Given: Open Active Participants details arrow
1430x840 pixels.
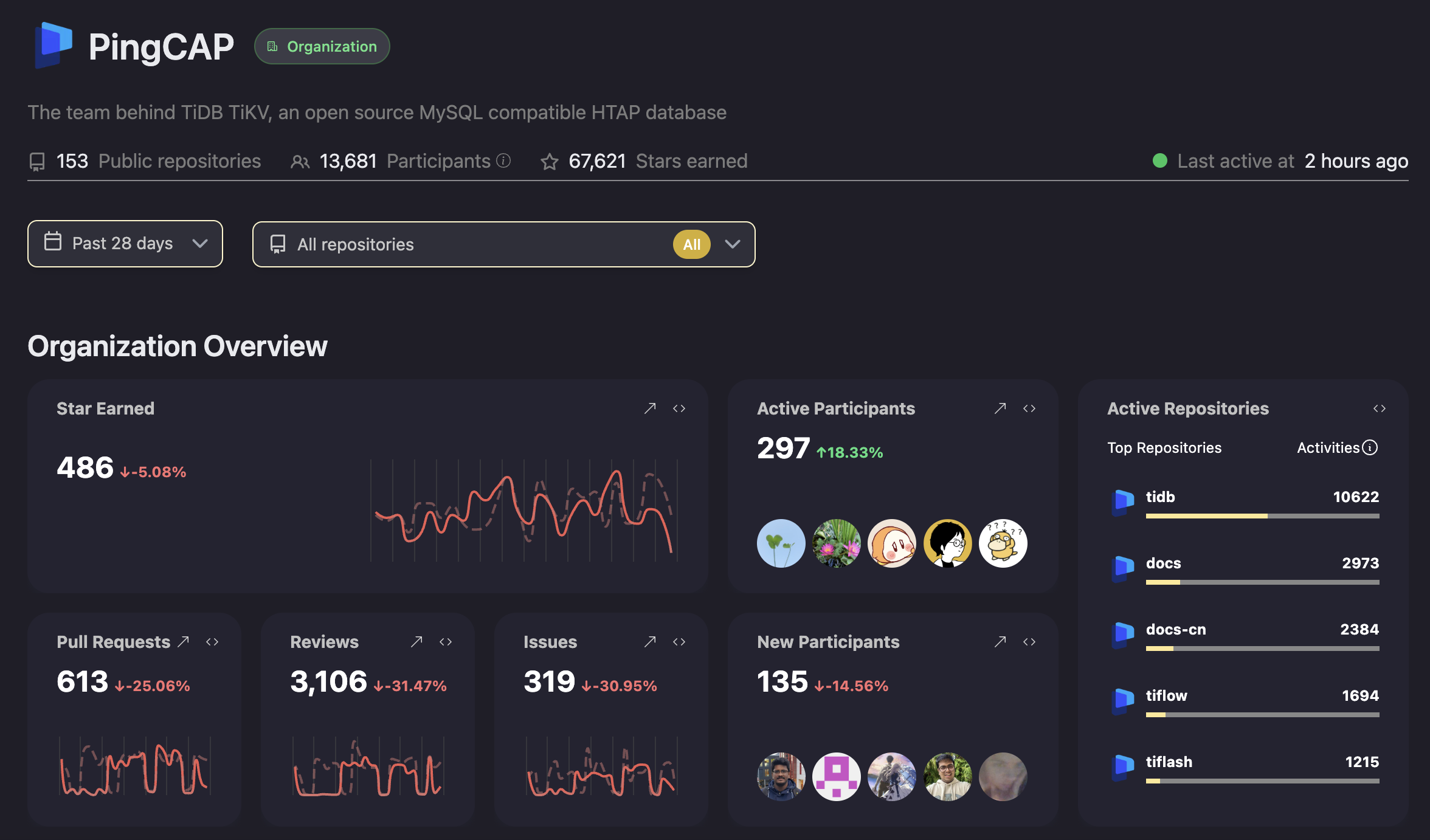Looking at the screenshot, I should 1000,408.
